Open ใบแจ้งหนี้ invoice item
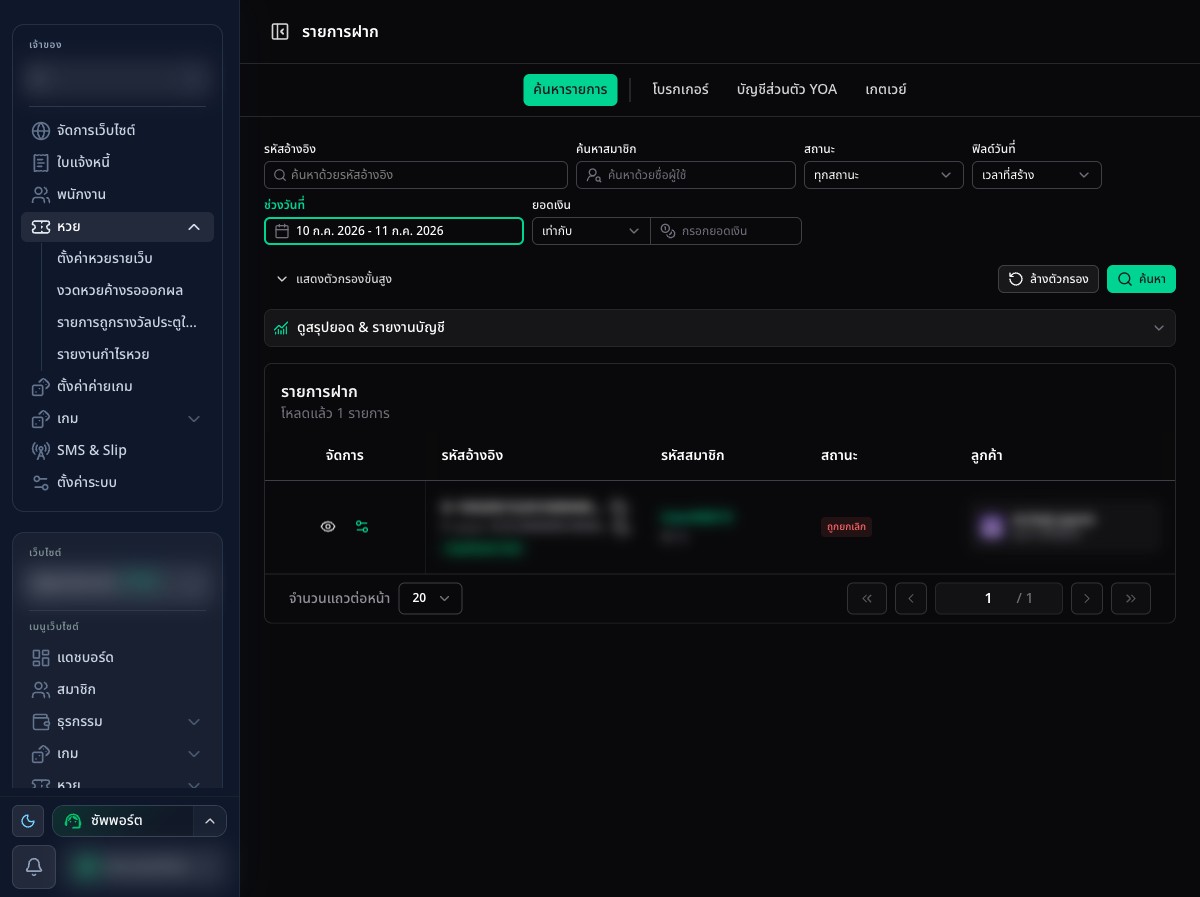The height and width of the screenshot is (897, 1200). (x=117, y=162)
